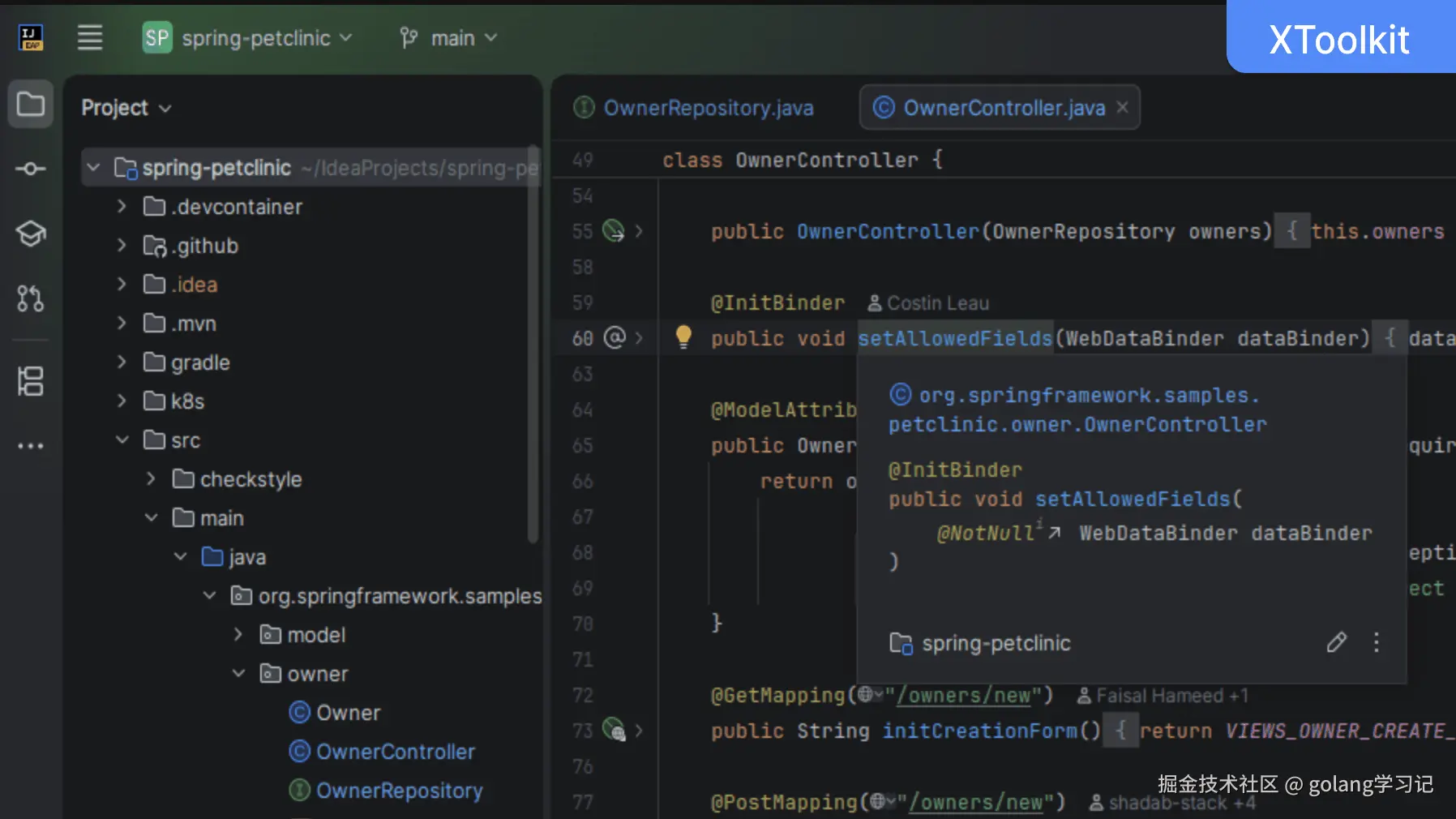Open the main hamburger menu
This screenshot has width=1456, height=819.
[x=90, y=37]
